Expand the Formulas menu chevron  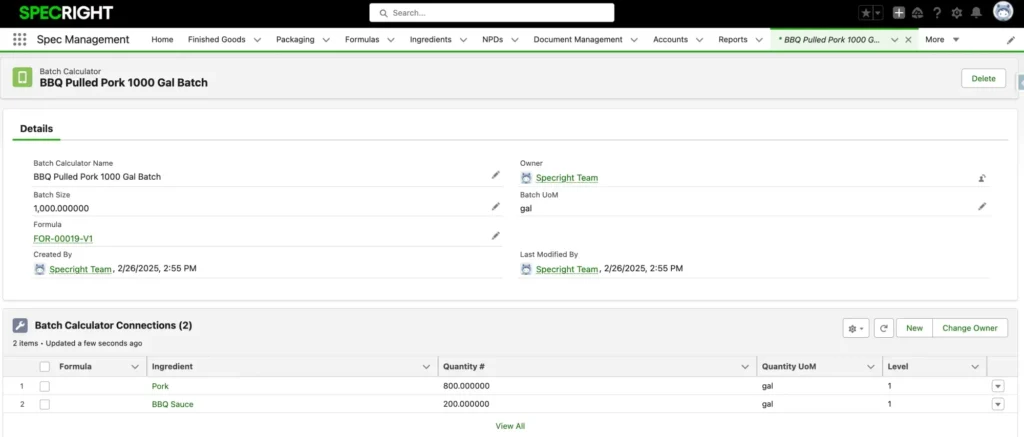point(391,40)
